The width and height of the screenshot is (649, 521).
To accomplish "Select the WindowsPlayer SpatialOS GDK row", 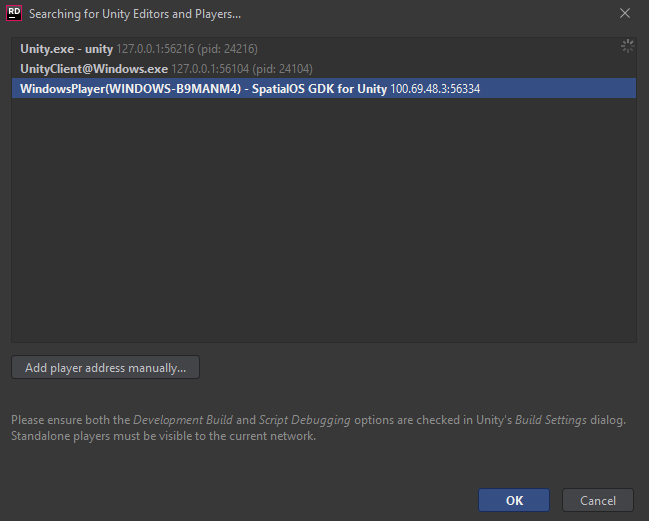I will [324, 89].
